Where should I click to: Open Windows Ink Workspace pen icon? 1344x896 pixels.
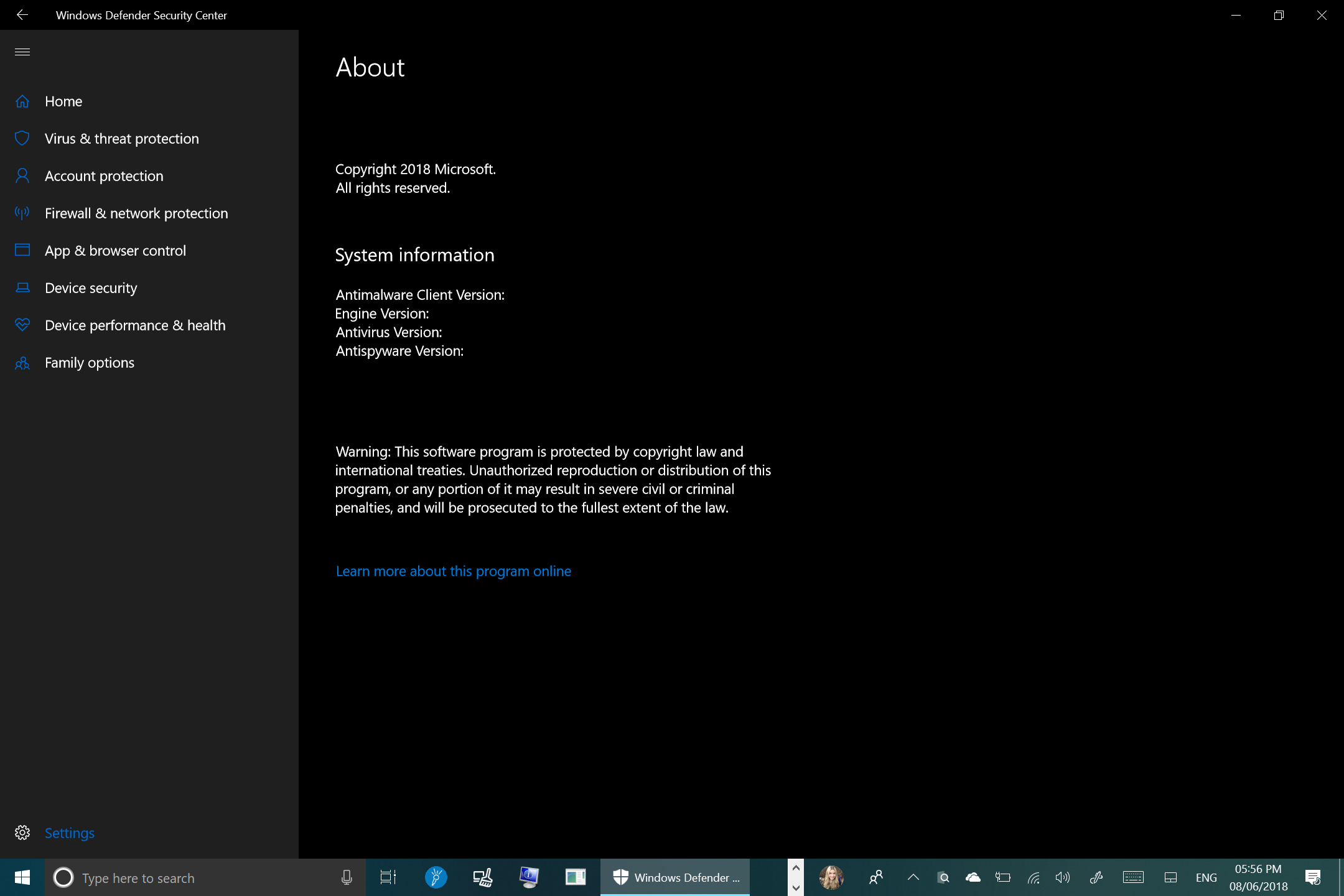(x=1096, y=877)
